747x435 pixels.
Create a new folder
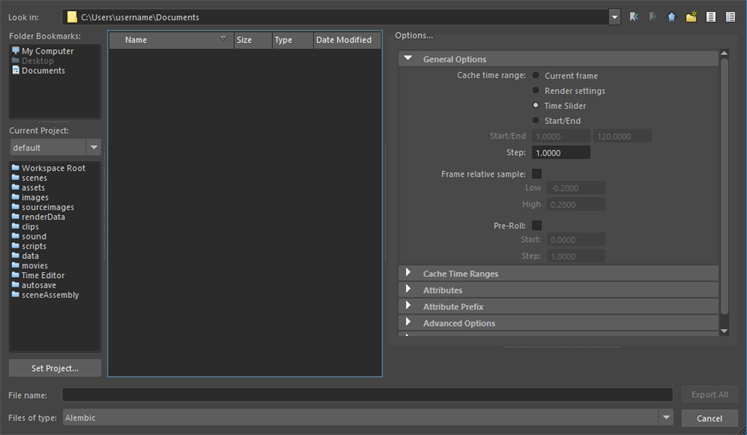(x=691, y=17)
